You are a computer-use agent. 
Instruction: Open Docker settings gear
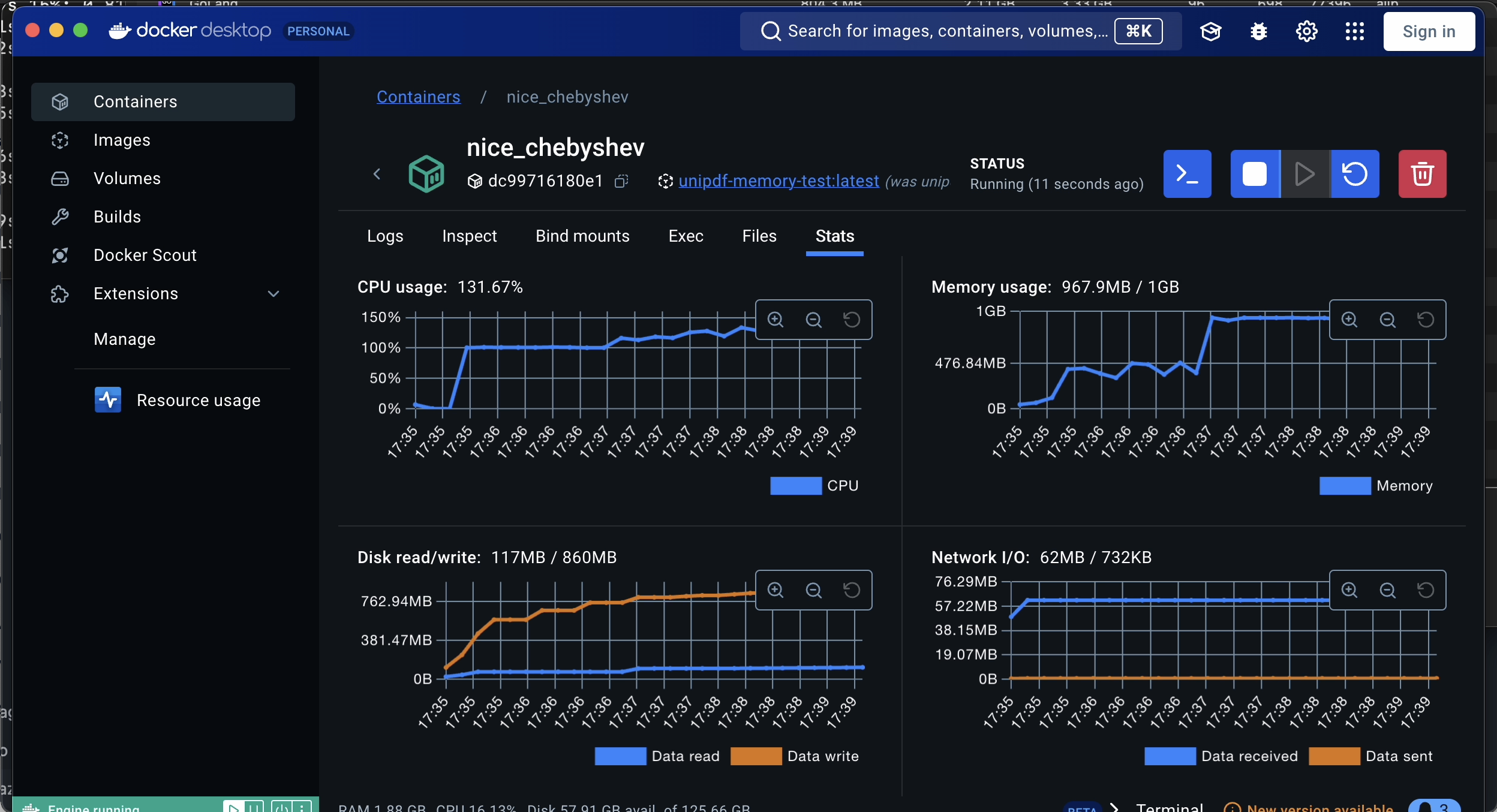[1307, 31]
